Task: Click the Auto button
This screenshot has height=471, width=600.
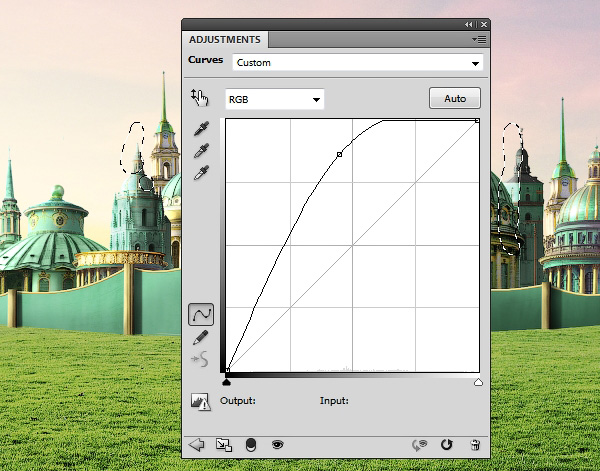Action: pyautogui.click(x=455, y=98)
